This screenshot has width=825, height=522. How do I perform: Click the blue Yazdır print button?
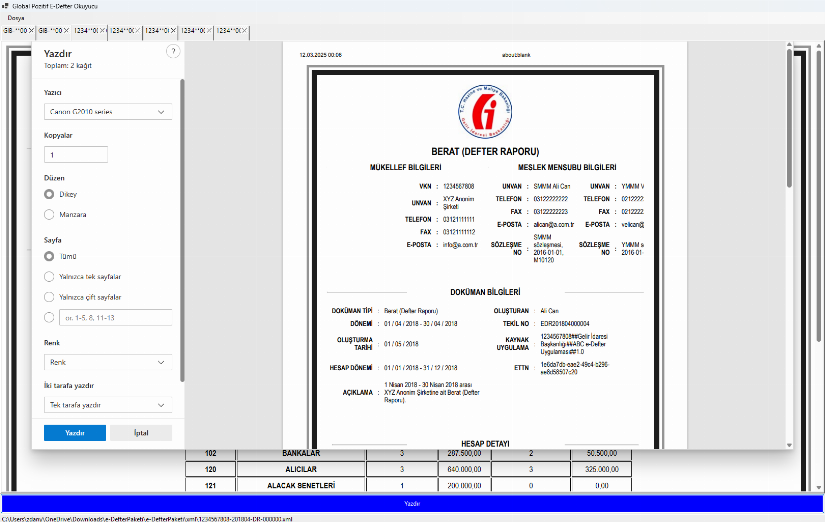[x=75, y=433]
